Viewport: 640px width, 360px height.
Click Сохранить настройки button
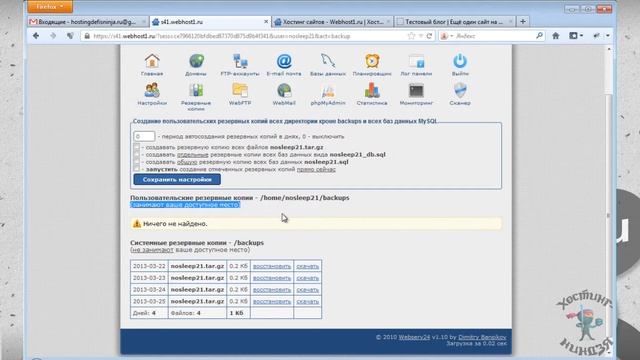click(x=177, y=180)
